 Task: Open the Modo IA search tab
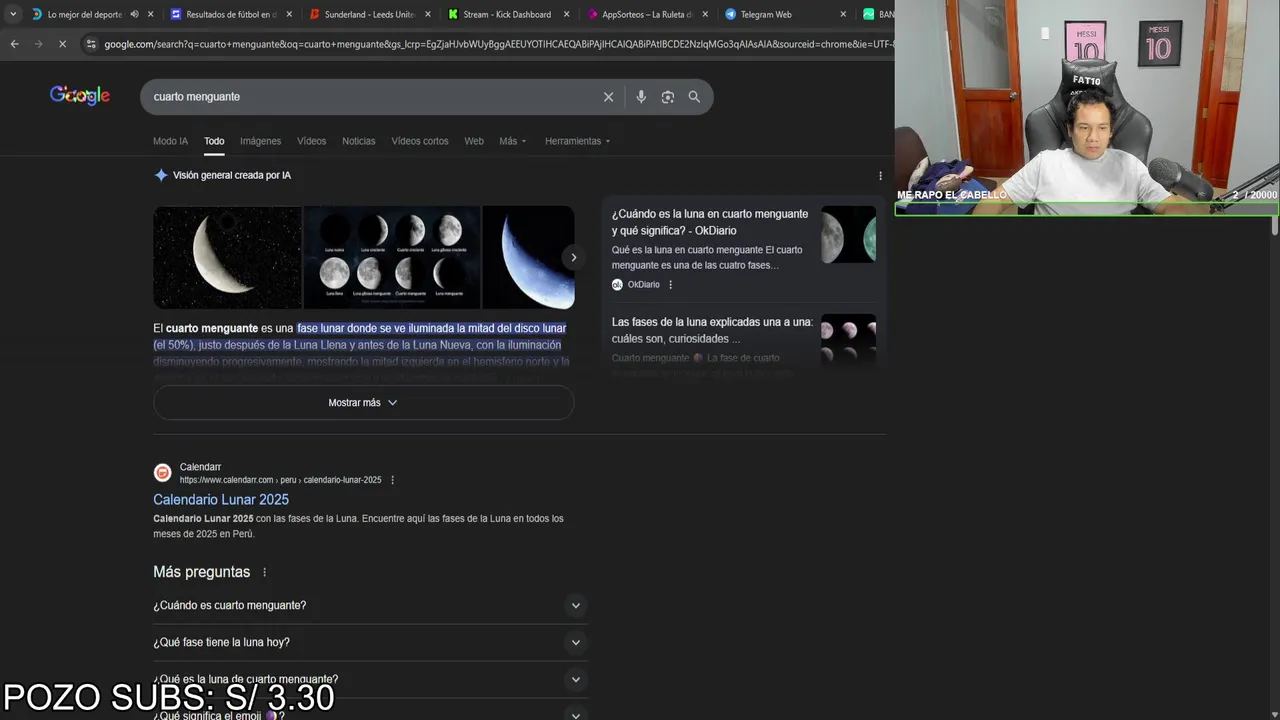click(170, 141)
